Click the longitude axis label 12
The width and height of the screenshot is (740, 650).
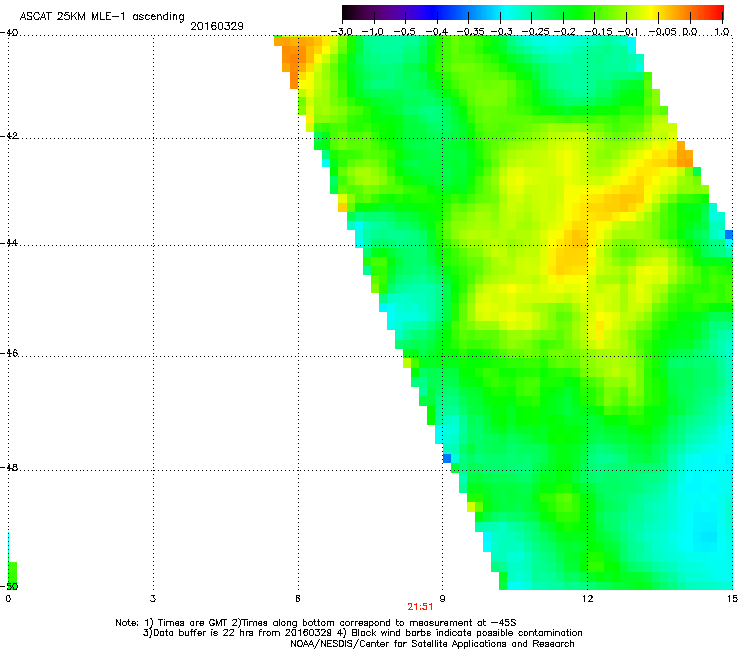587,599
